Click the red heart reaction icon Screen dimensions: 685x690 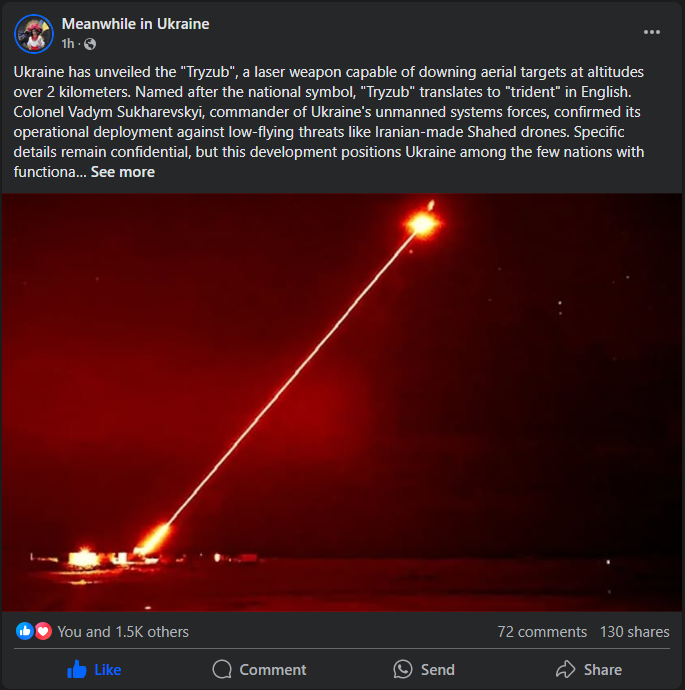(43, 631)
